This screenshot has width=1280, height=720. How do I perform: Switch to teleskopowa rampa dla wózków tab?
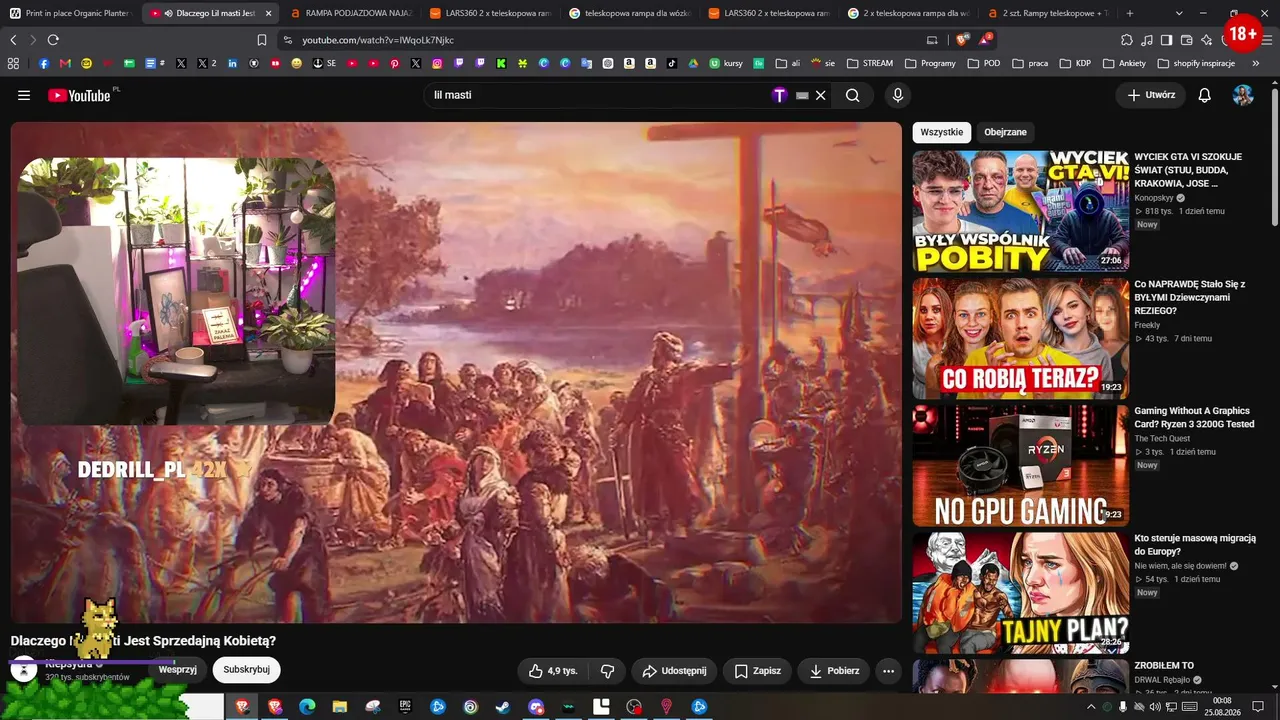(x=629, y=13)
